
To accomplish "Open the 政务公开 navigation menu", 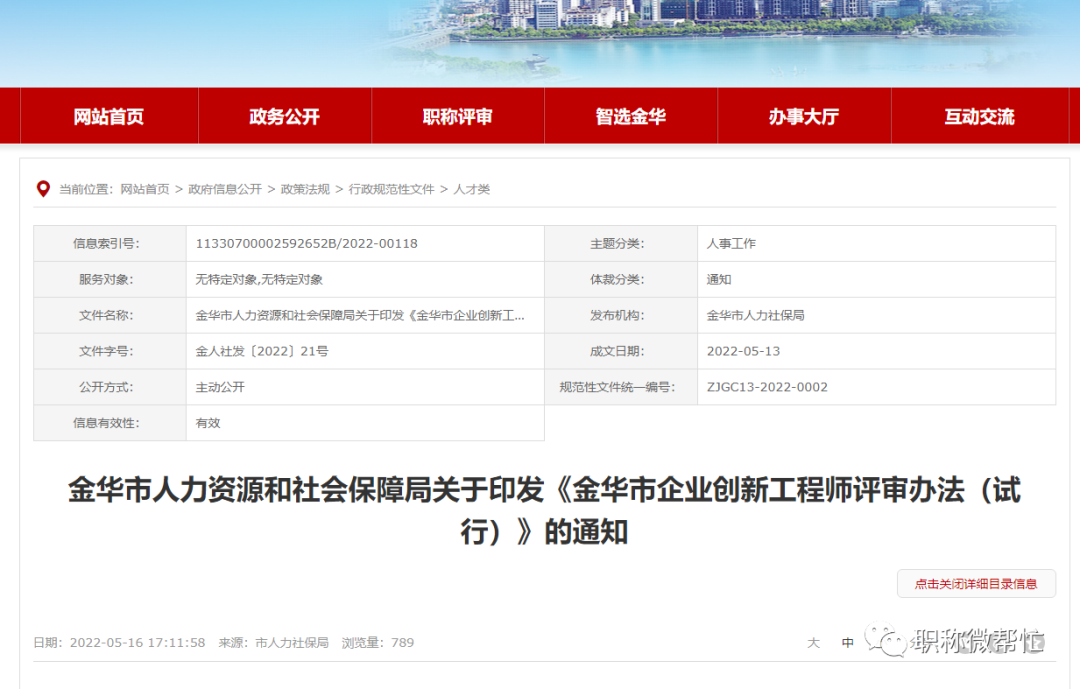I will pos(284,116).
